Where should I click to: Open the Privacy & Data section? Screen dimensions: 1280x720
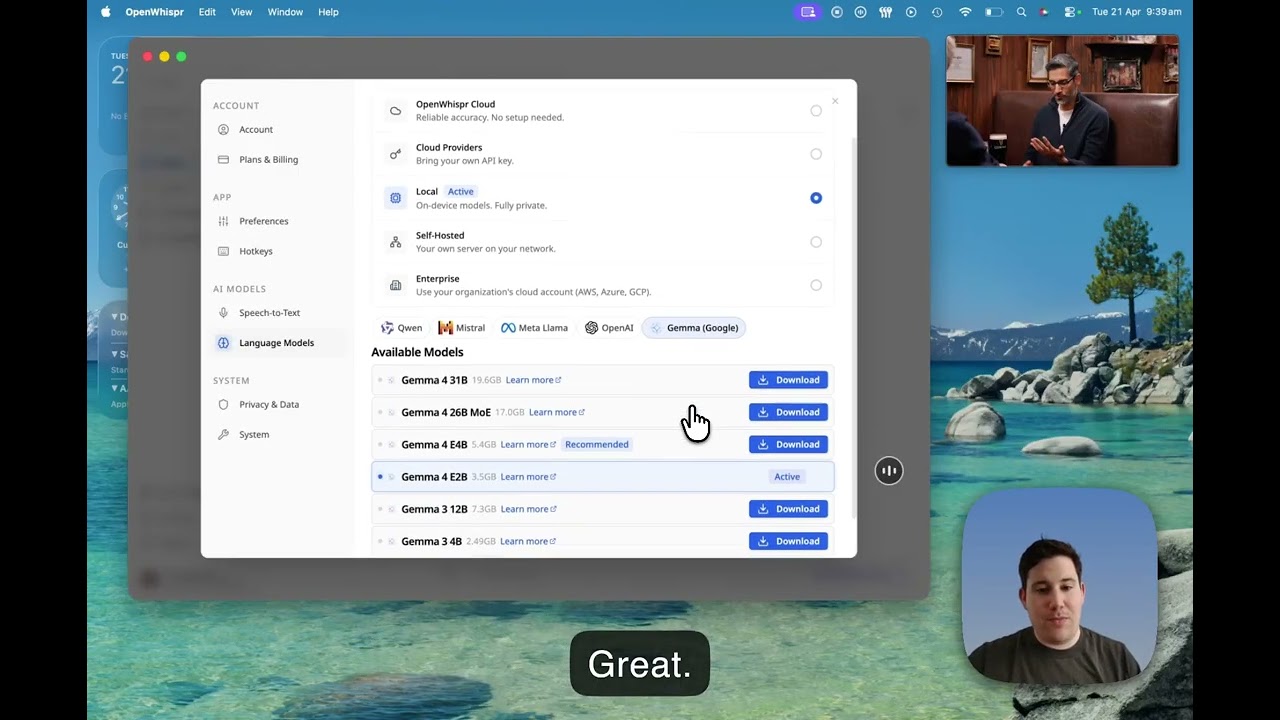click(x=280, y=404)
